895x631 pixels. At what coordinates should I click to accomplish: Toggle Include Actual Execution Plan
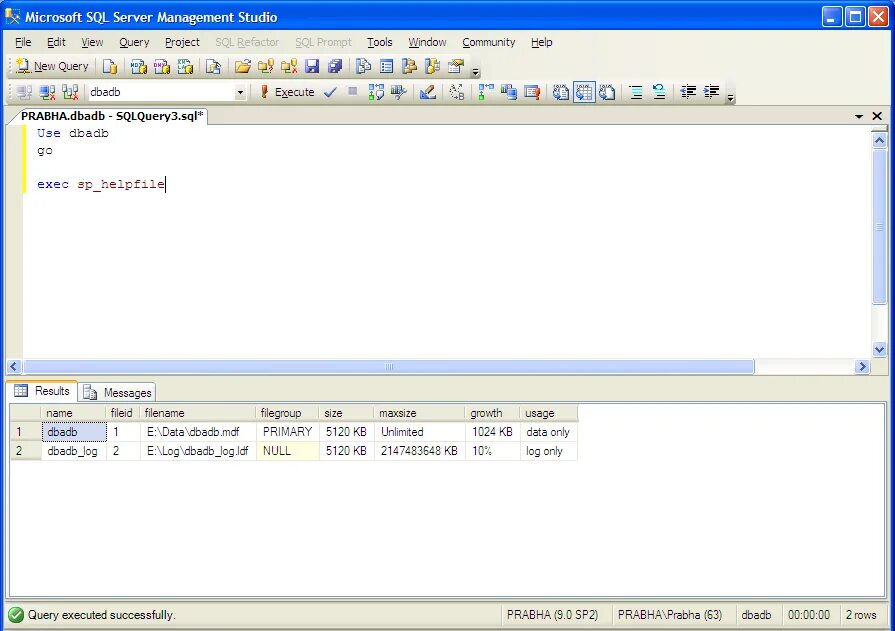click(485, 92)
